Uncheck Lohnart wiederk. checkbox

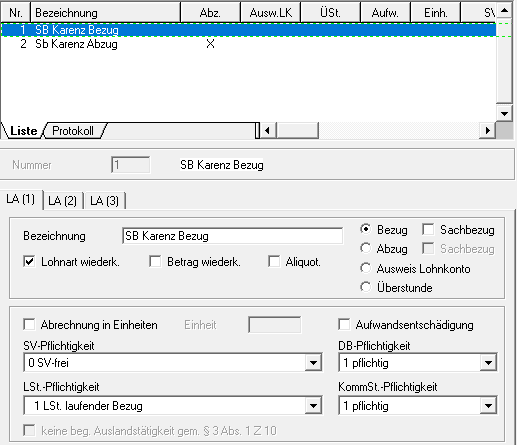pyautogui.click(x=29, y=262)
